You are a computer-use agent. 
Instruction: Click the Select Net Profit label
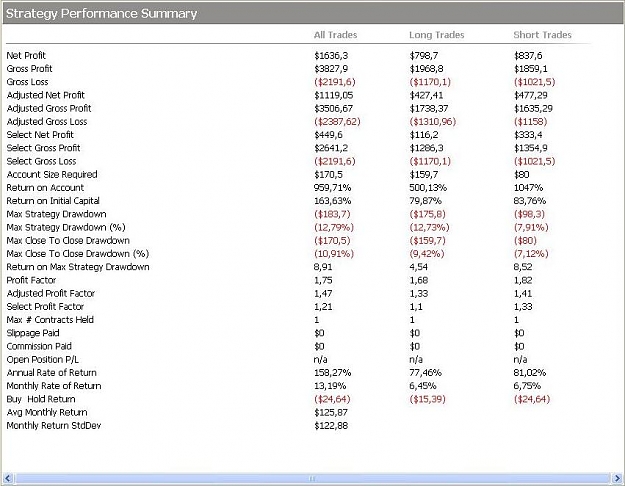40,134
